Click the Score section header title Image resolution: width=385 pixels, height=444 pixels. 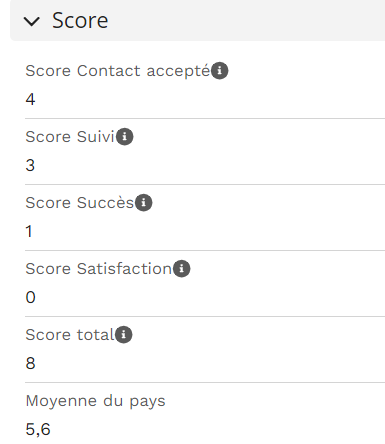coord(80,20)
